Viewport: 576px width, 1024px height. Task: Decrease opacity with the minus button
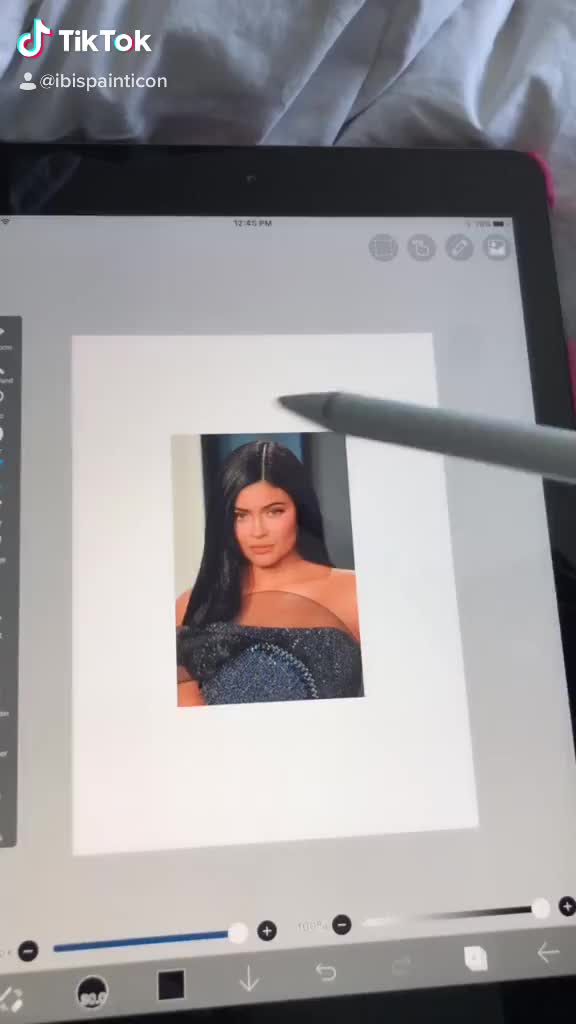tap(342, 924)
